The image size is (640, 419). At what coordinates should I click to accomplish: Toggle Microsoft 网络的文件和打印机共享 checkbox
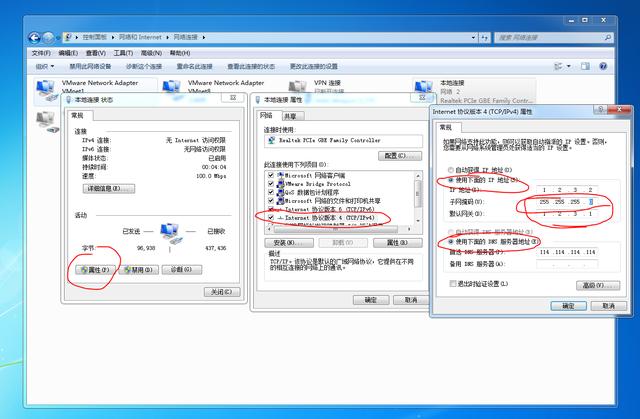[271, 201]
